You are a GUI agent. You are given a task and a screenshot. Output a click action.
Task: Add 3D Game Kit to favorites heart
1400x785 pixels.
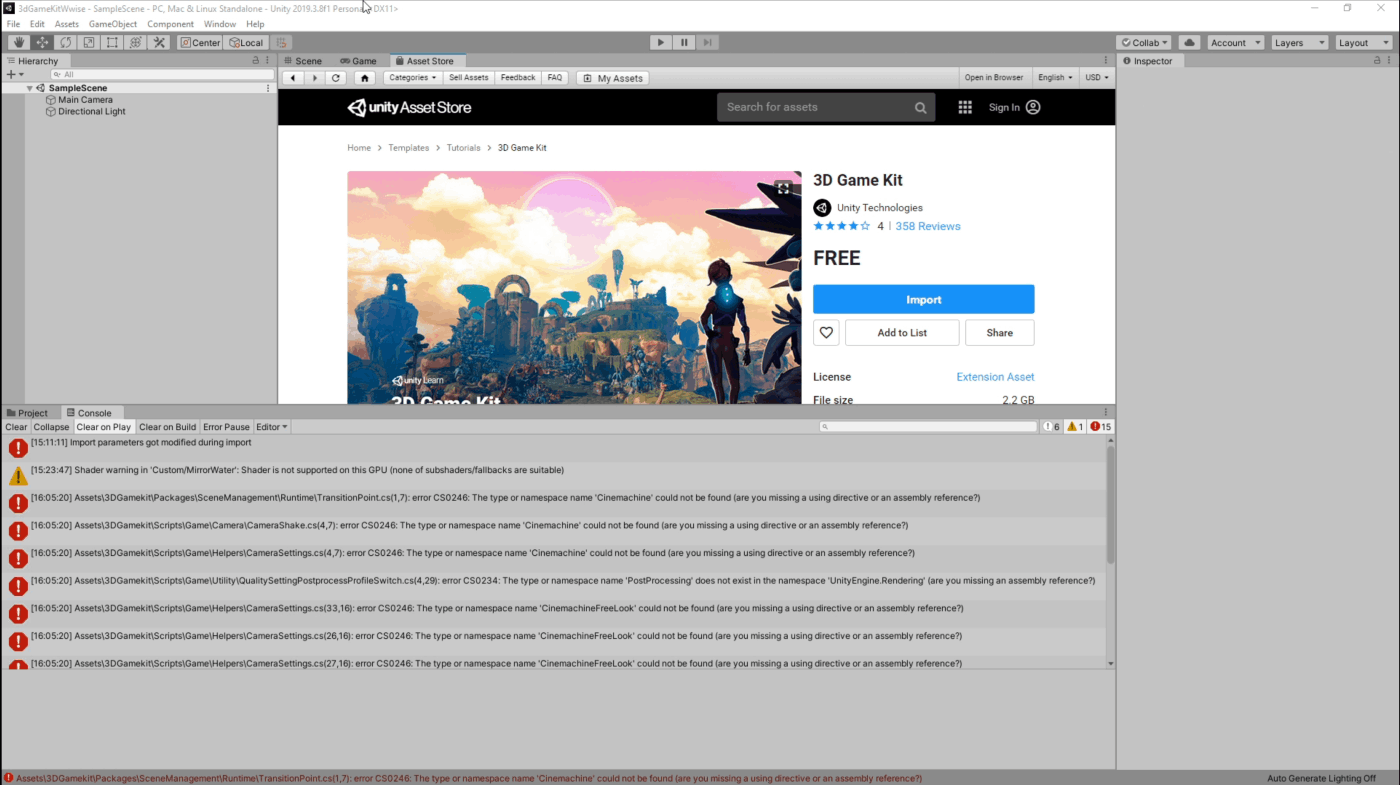(826, 333)
